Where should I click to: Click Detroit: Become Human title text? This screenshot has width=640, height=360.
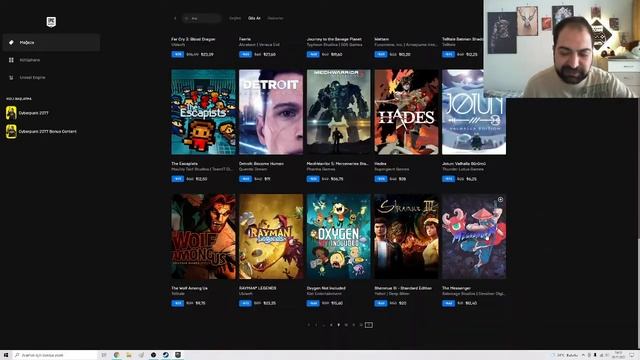261,164
